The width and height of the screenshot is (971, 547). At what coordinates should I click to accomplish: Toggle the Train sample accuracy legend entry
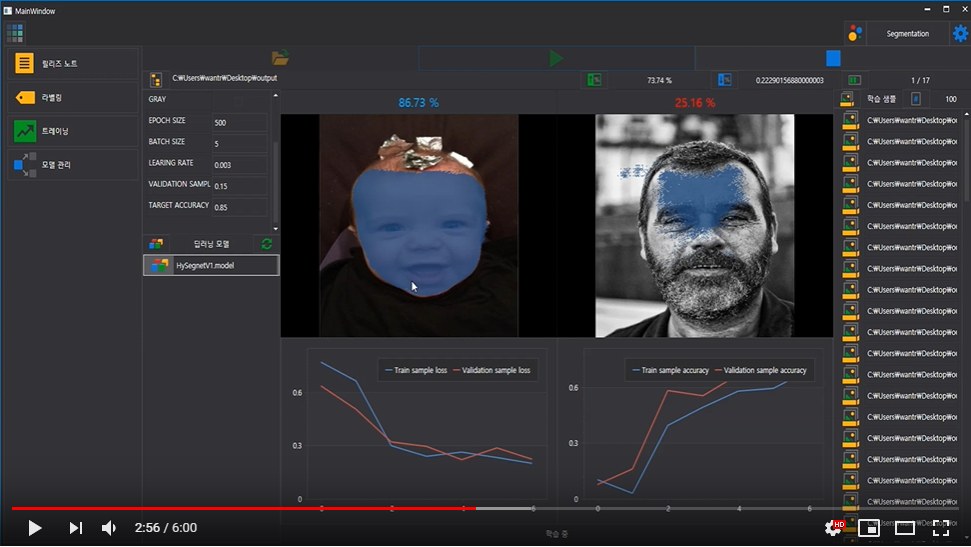[671, 370]
